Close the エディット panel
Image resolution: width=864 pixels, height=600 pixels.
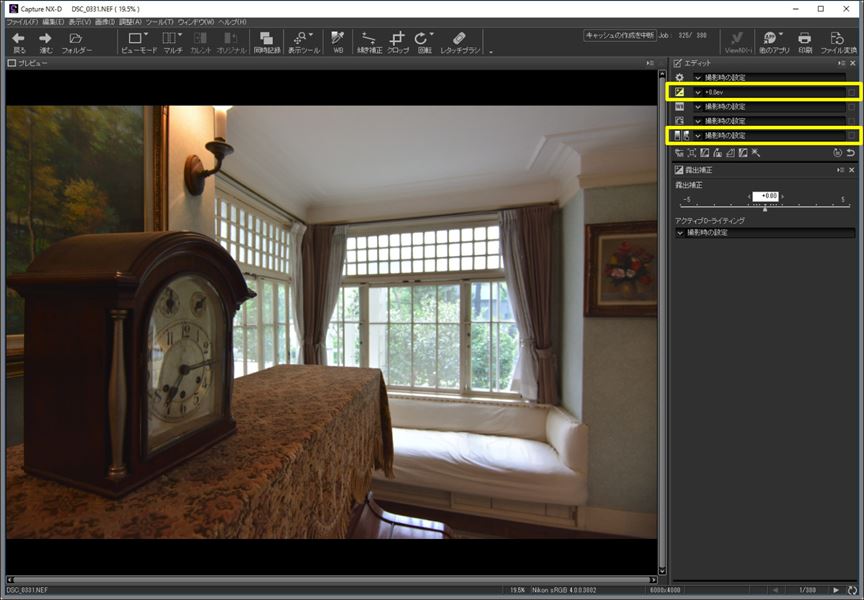pyautogui.click(x=853, y=63)
